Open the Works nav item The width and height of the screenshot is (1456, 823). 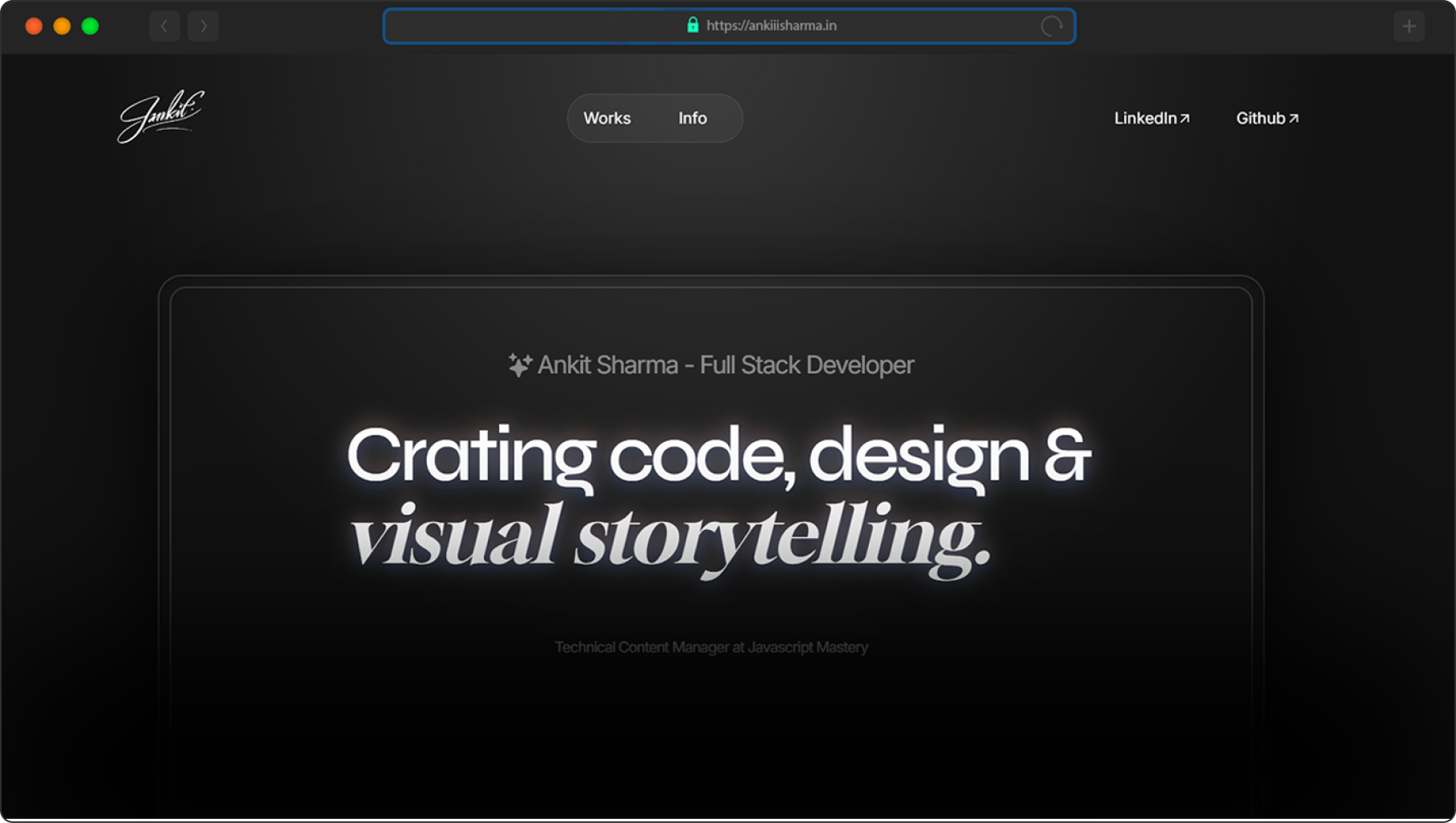(606, 118)
